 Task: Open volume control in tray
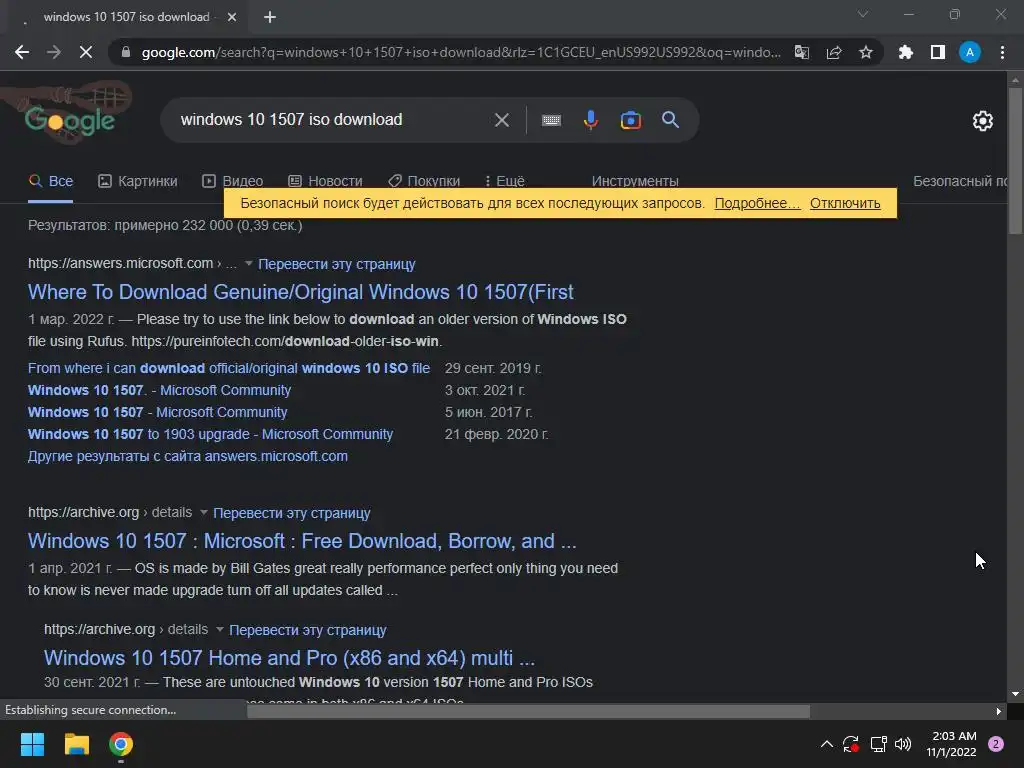[903, 744]
